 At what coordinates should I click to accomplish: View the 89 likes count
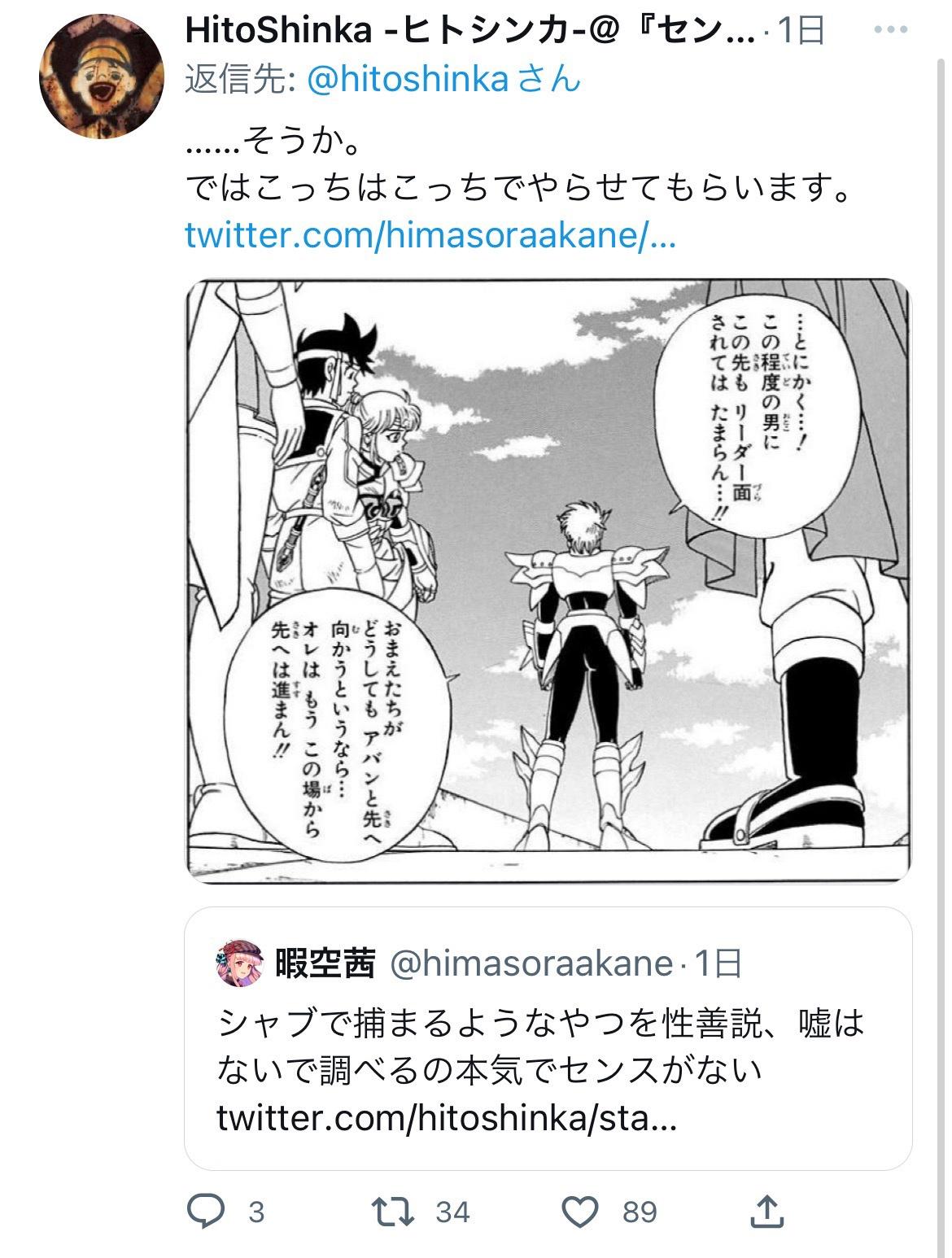(x=640, y=1212)
